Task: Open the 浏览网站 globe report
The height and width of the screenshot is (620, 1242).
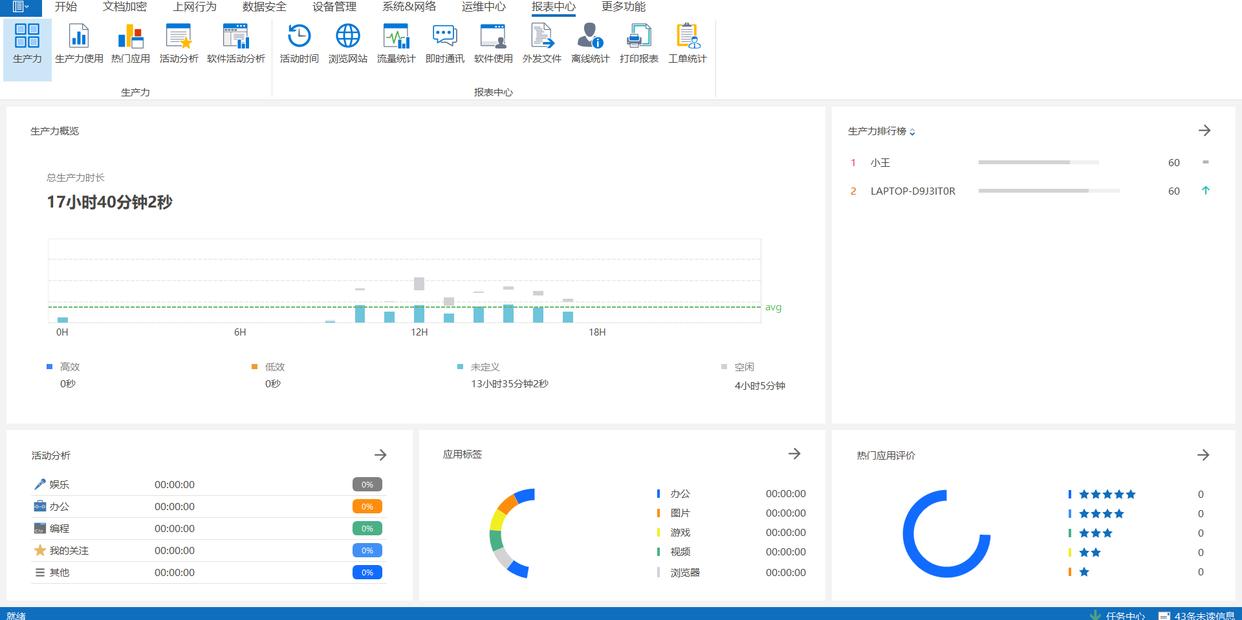Action: 348,43
